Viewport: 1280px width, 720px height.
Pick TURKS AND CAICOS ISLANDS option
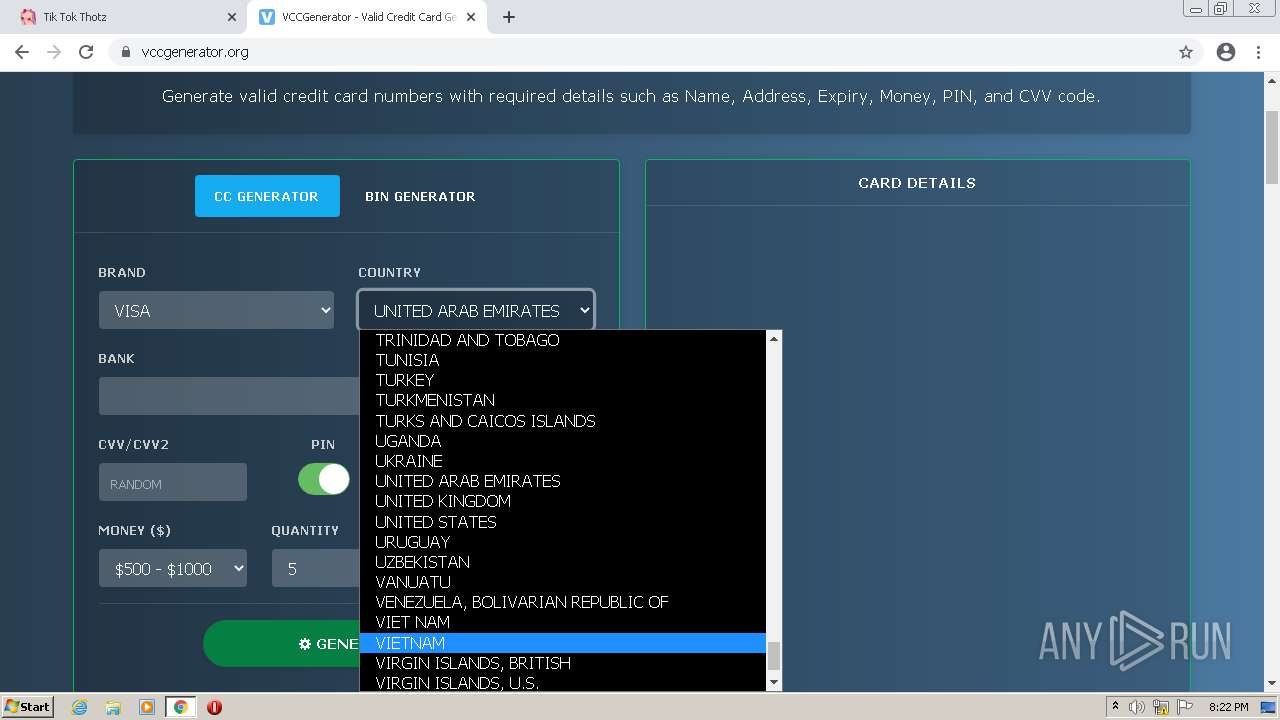pos(563,421)
